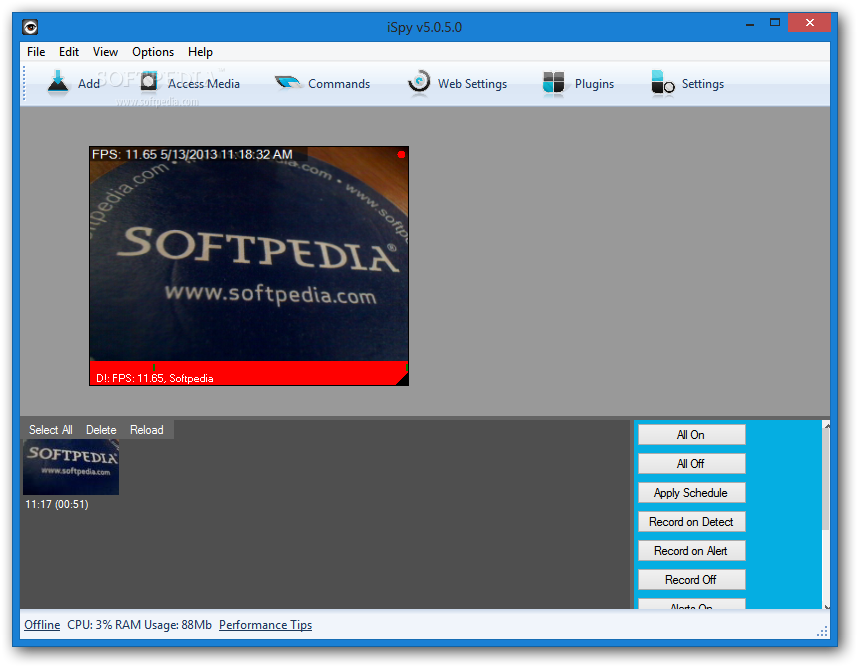Click the Record Off button

(691, 580)
